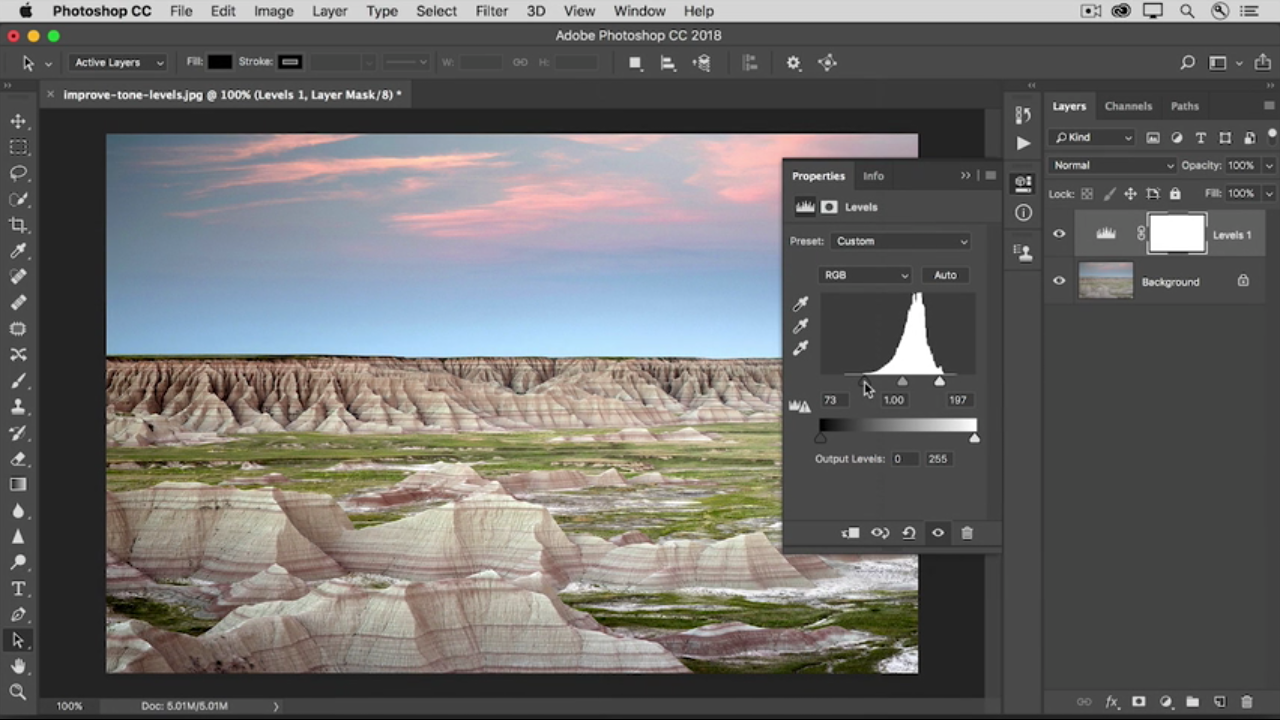
Task: Pick the white point eyedropper in Levels
Action: [800, 348]
